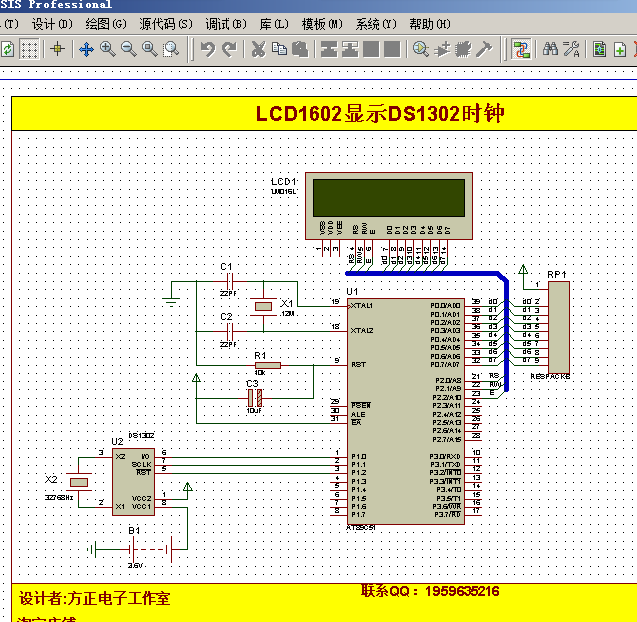The image size is (637, 622).
Task: Select the RP1 resistor pack
Action: 559,327
